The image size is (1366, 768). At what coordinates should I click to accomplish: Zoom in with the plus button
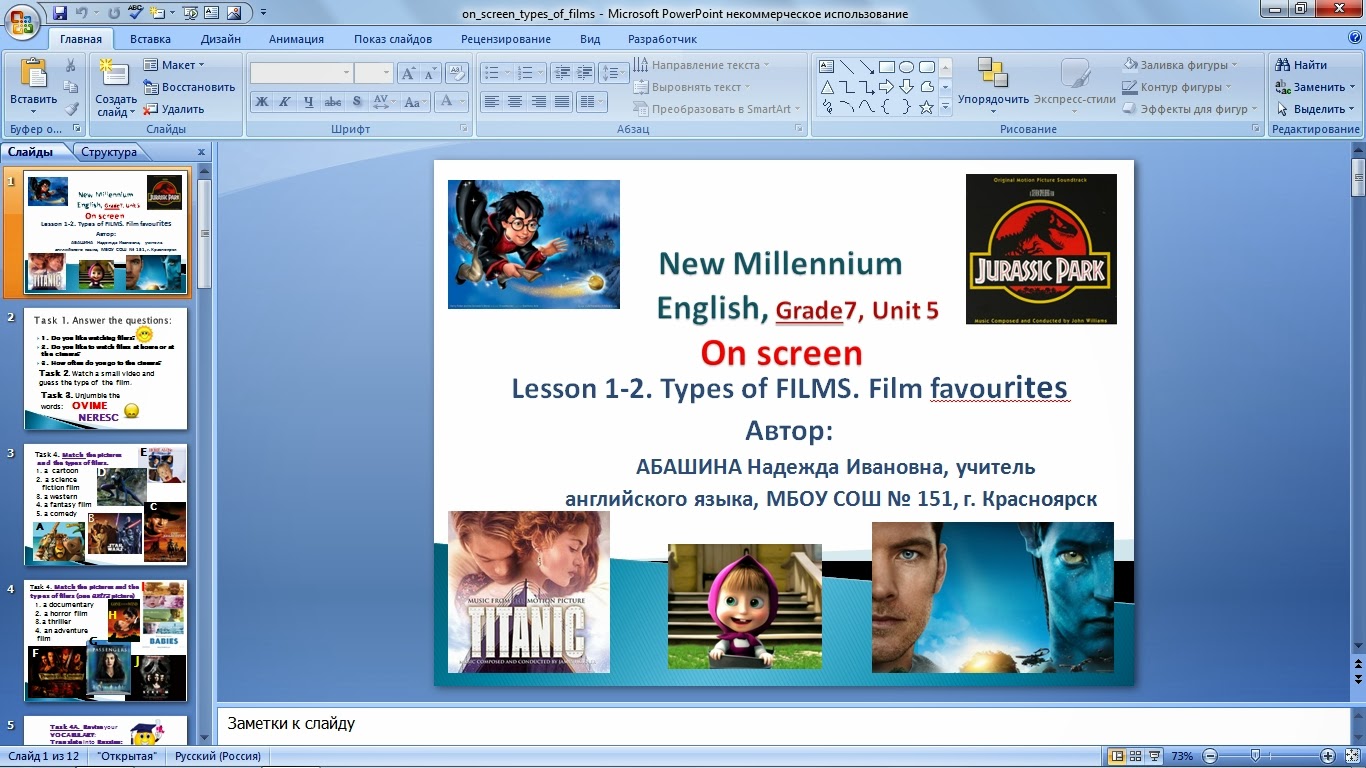coord(1328,756)
